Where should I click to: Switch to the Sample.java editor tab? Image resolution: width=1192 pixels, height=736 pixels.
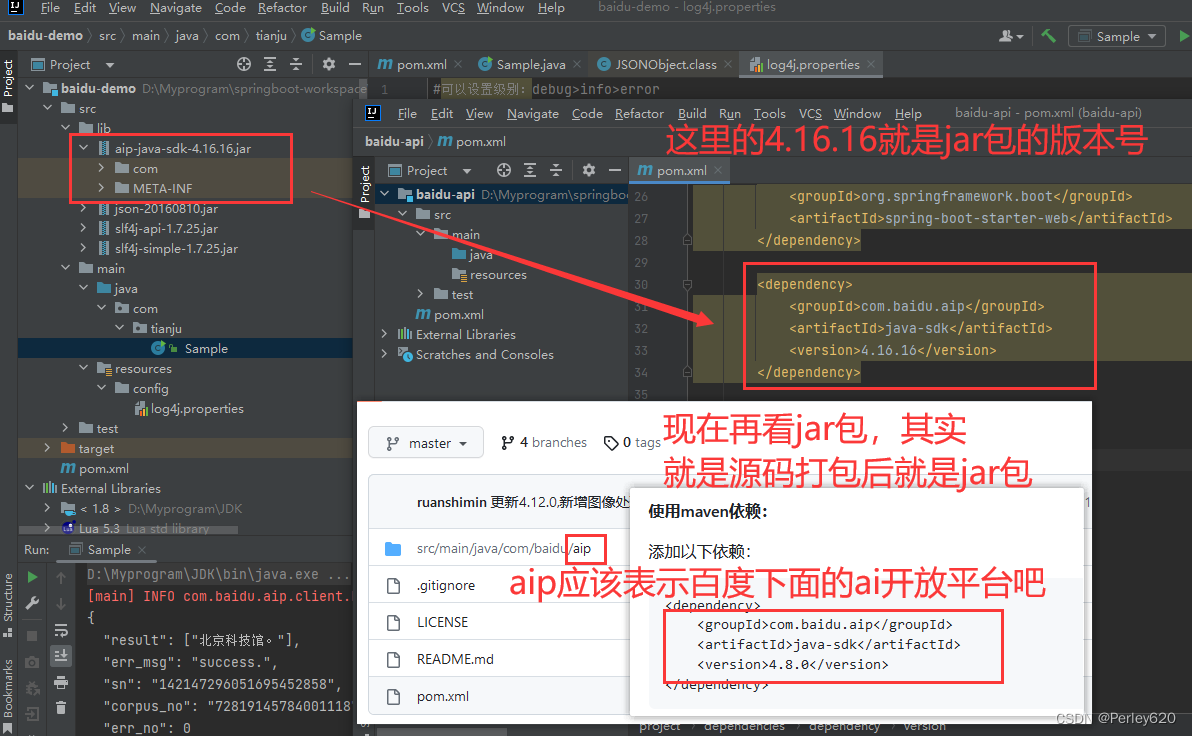pyautogui.click(x=530, y=65)
